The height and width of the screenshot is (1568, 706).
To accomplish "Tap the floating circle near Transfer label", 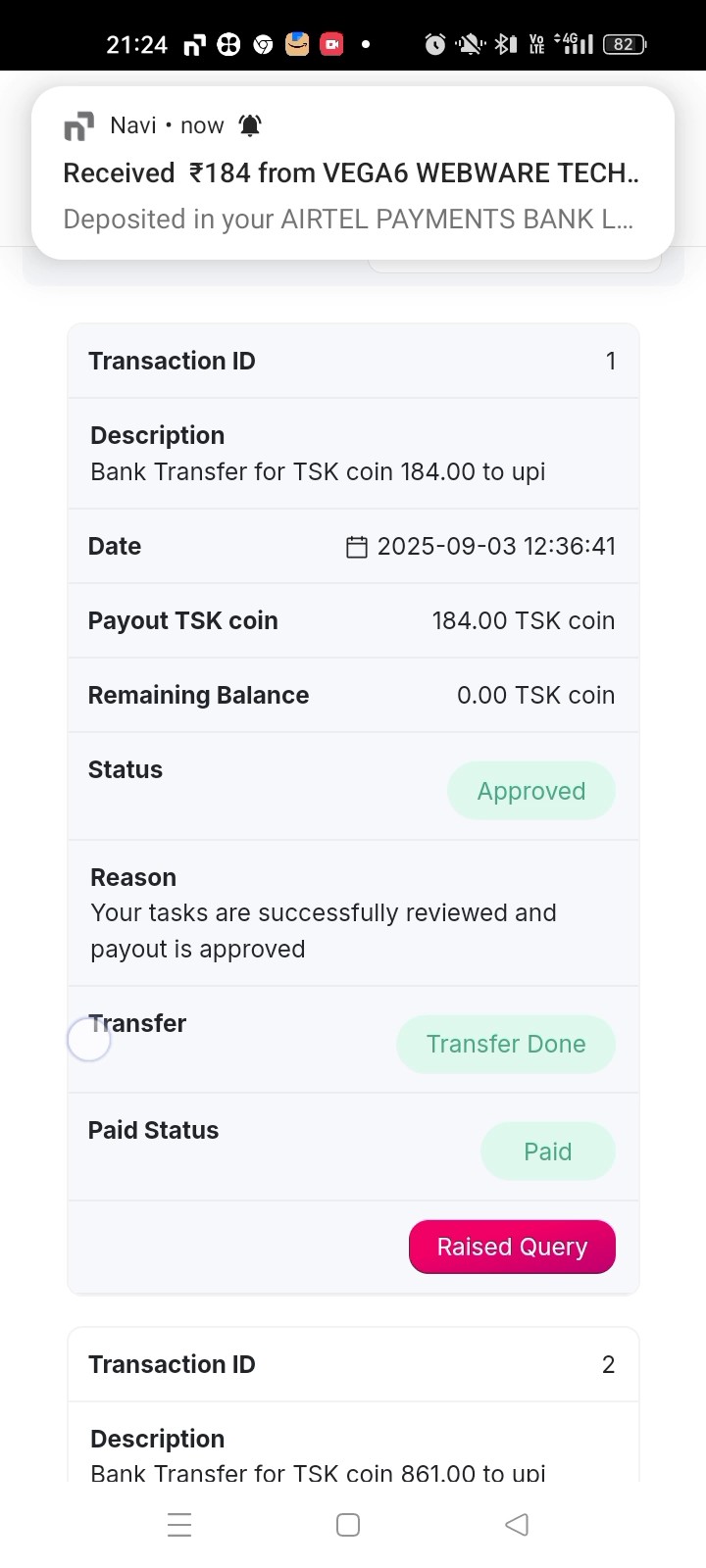I will pyautogui.click(x=89, y=1040).
